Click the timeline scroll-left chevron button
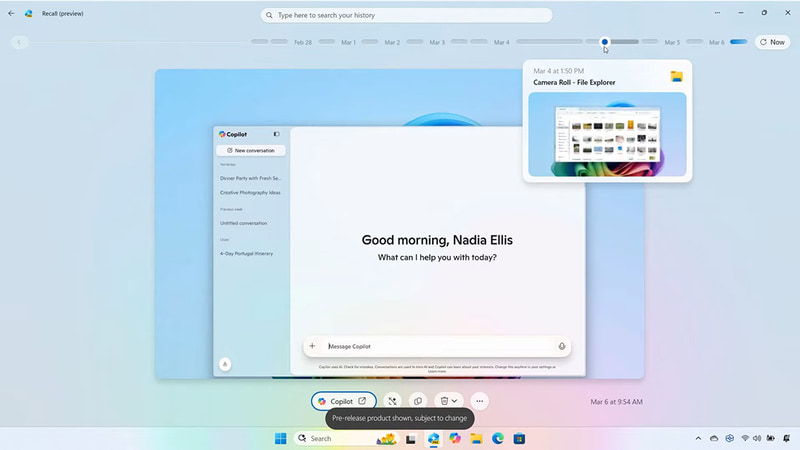This screenshot has width=800, height=450. [19, 42]
